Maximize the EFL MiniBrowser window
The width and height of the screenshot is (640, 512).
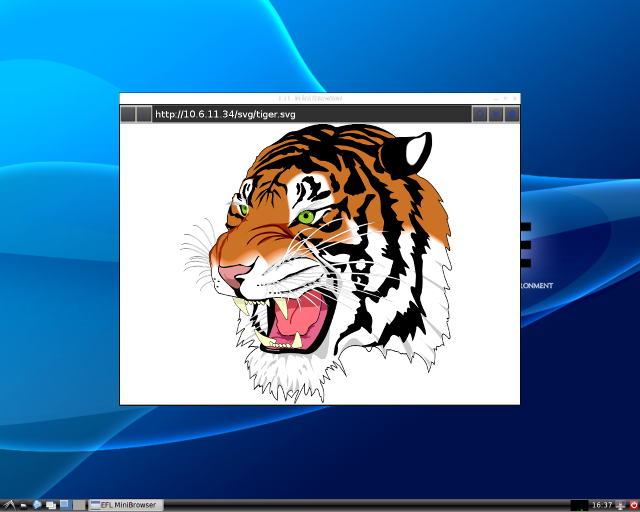[505, 98]
